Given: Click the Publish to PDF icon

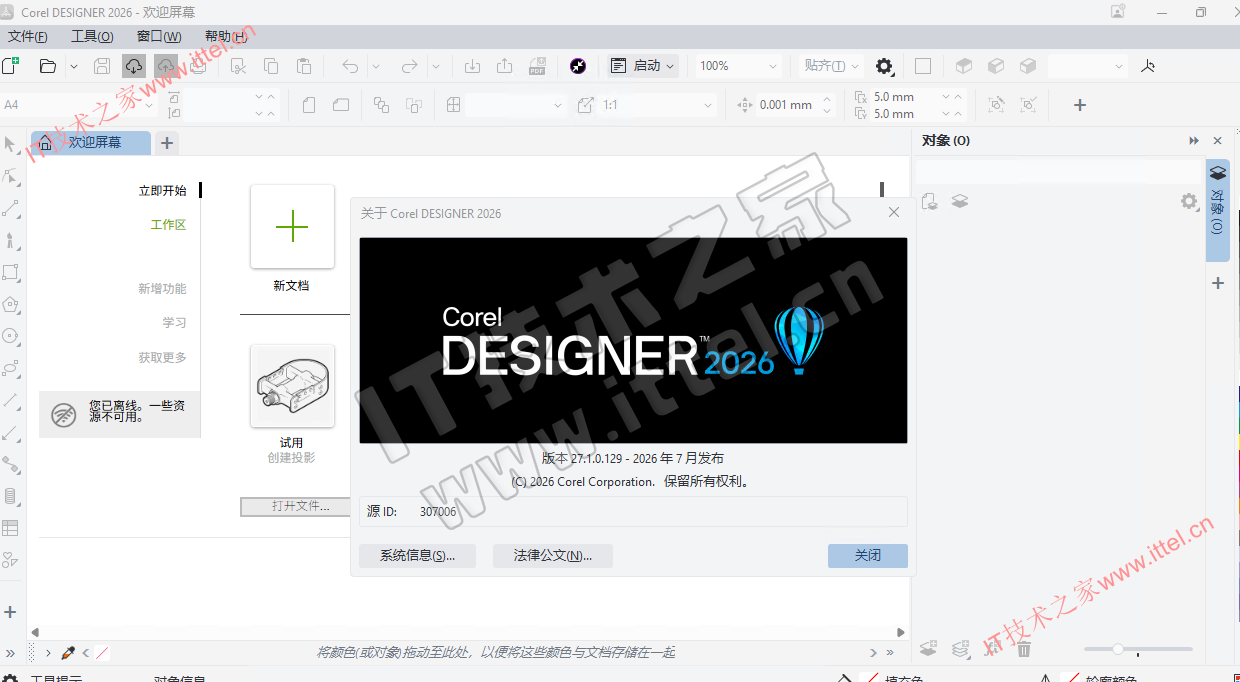Looking at the screenshot, I should click(537, 66).
